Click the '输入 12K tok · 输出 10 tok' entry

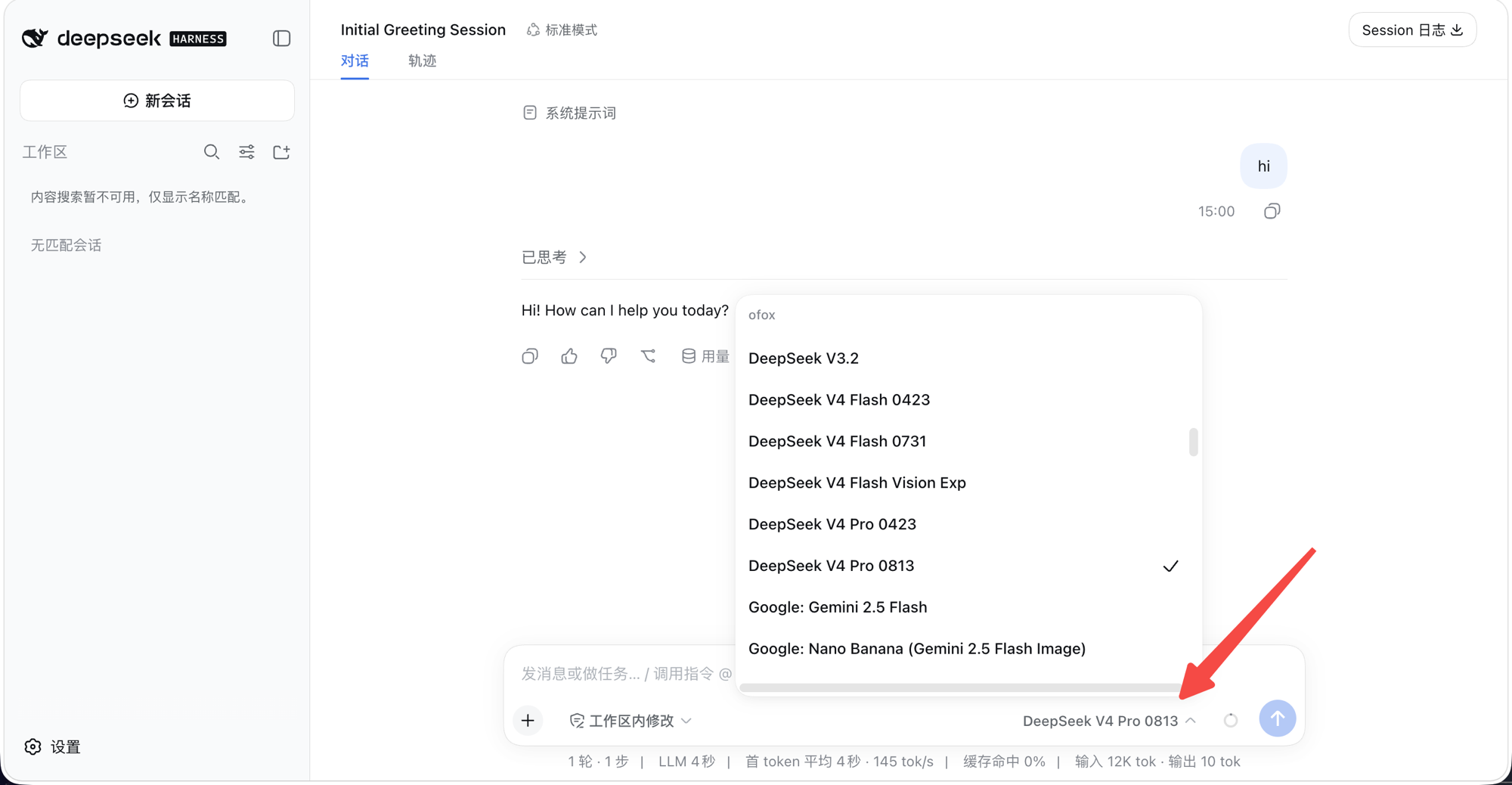coord(1157,762)
